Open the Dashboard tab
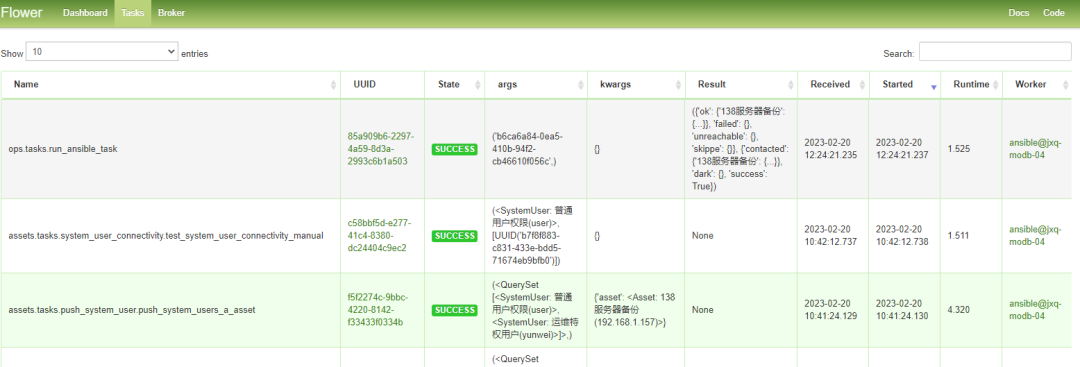 85,13
